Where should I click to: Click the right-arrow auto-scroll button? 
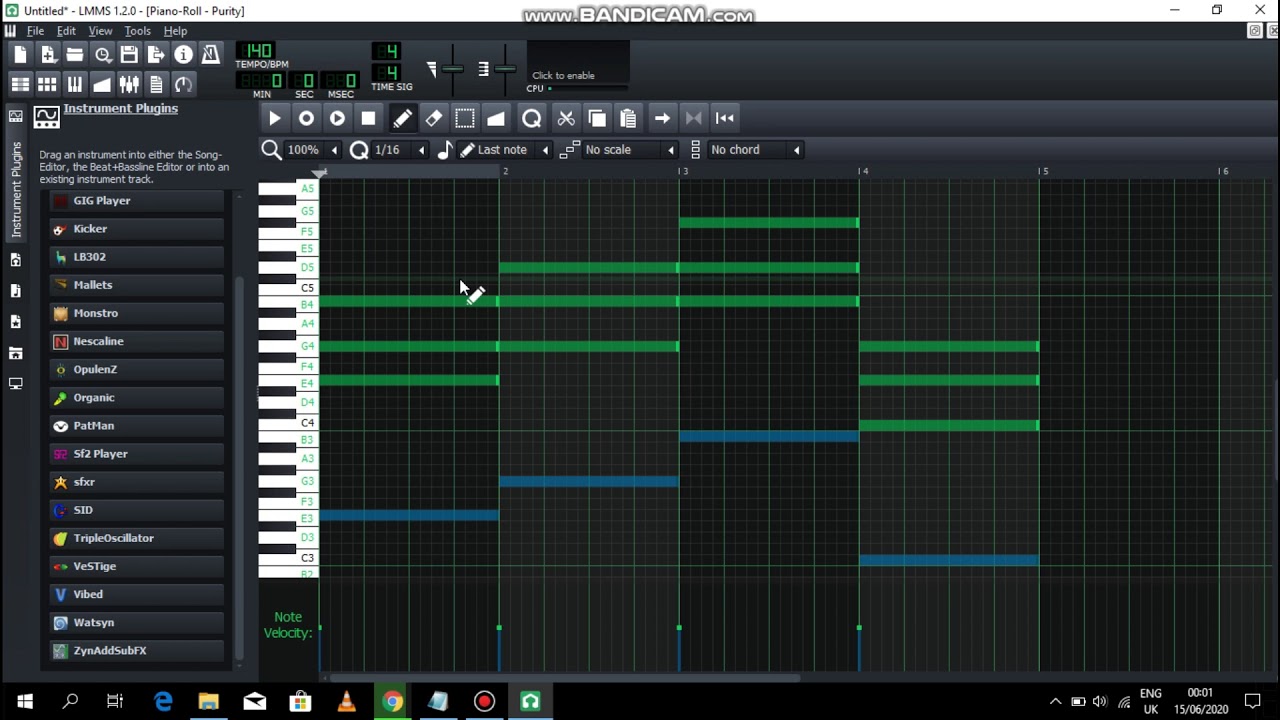coord(662,118)
